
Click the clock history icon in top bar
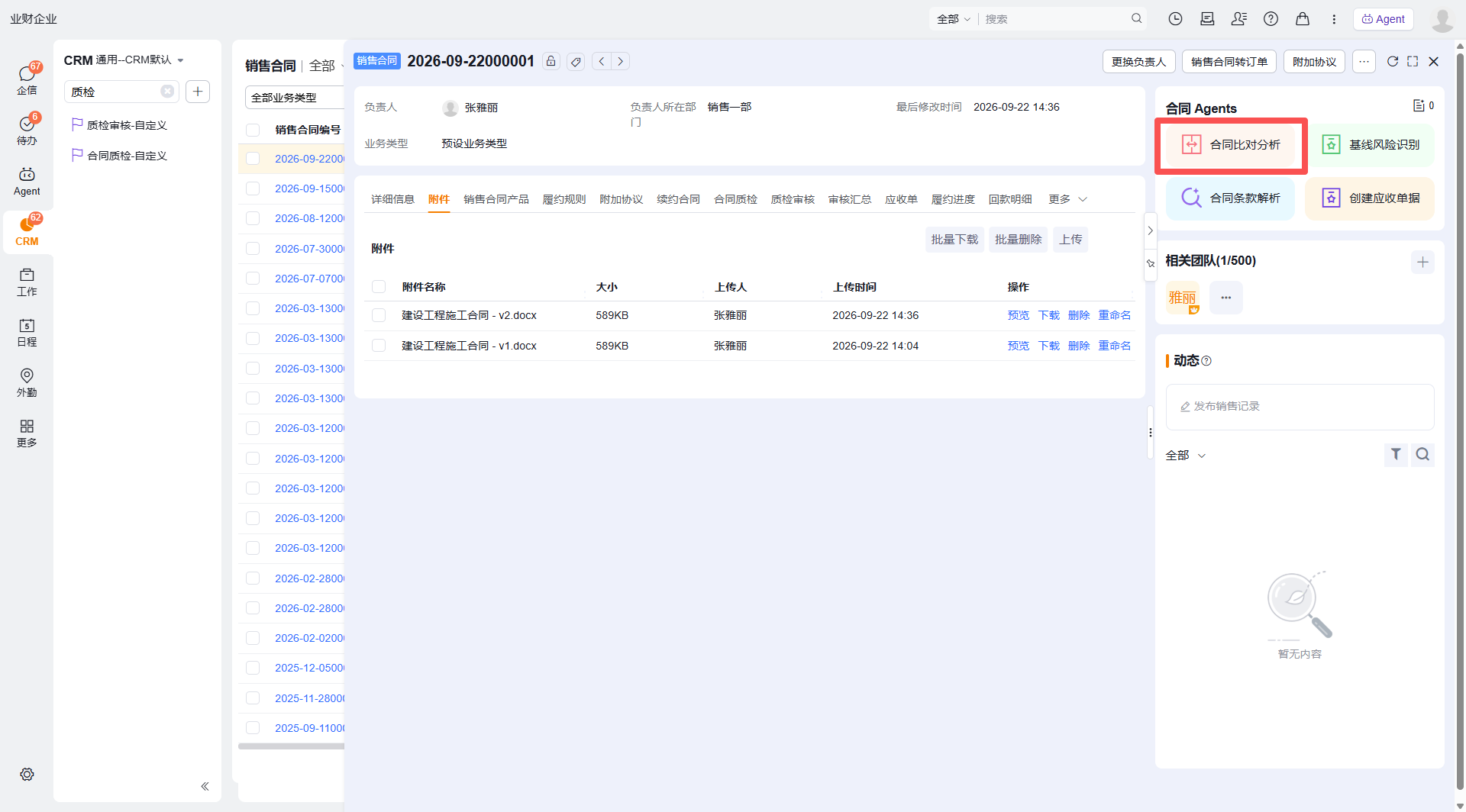click(1175, 19)
